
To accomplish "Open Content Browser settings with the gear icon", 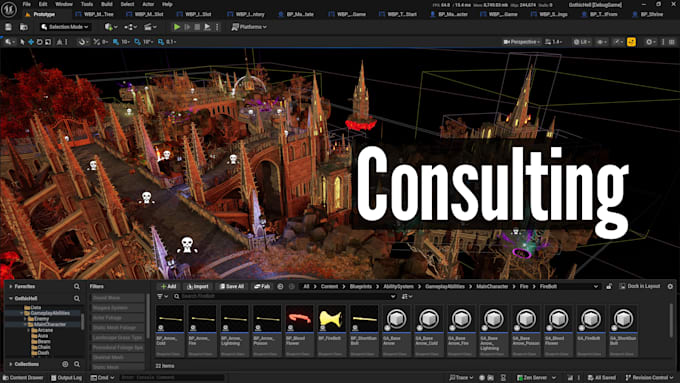I will tap(670, 286).
